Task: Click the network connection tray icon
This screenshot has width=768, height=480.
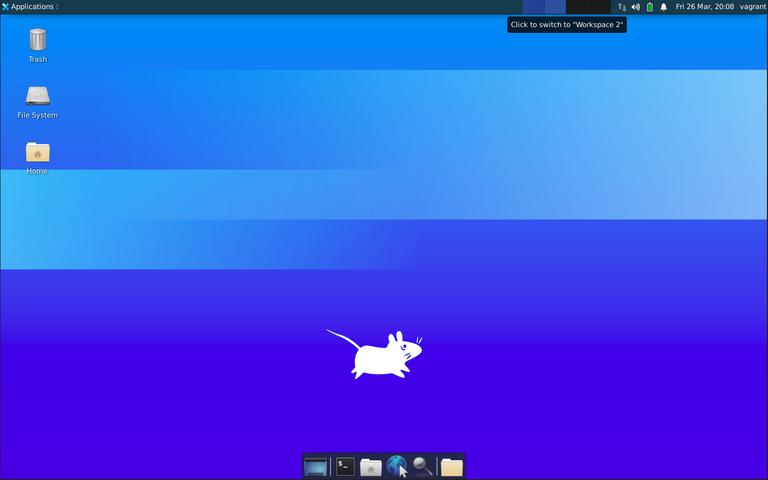Action: pos(621,7)
